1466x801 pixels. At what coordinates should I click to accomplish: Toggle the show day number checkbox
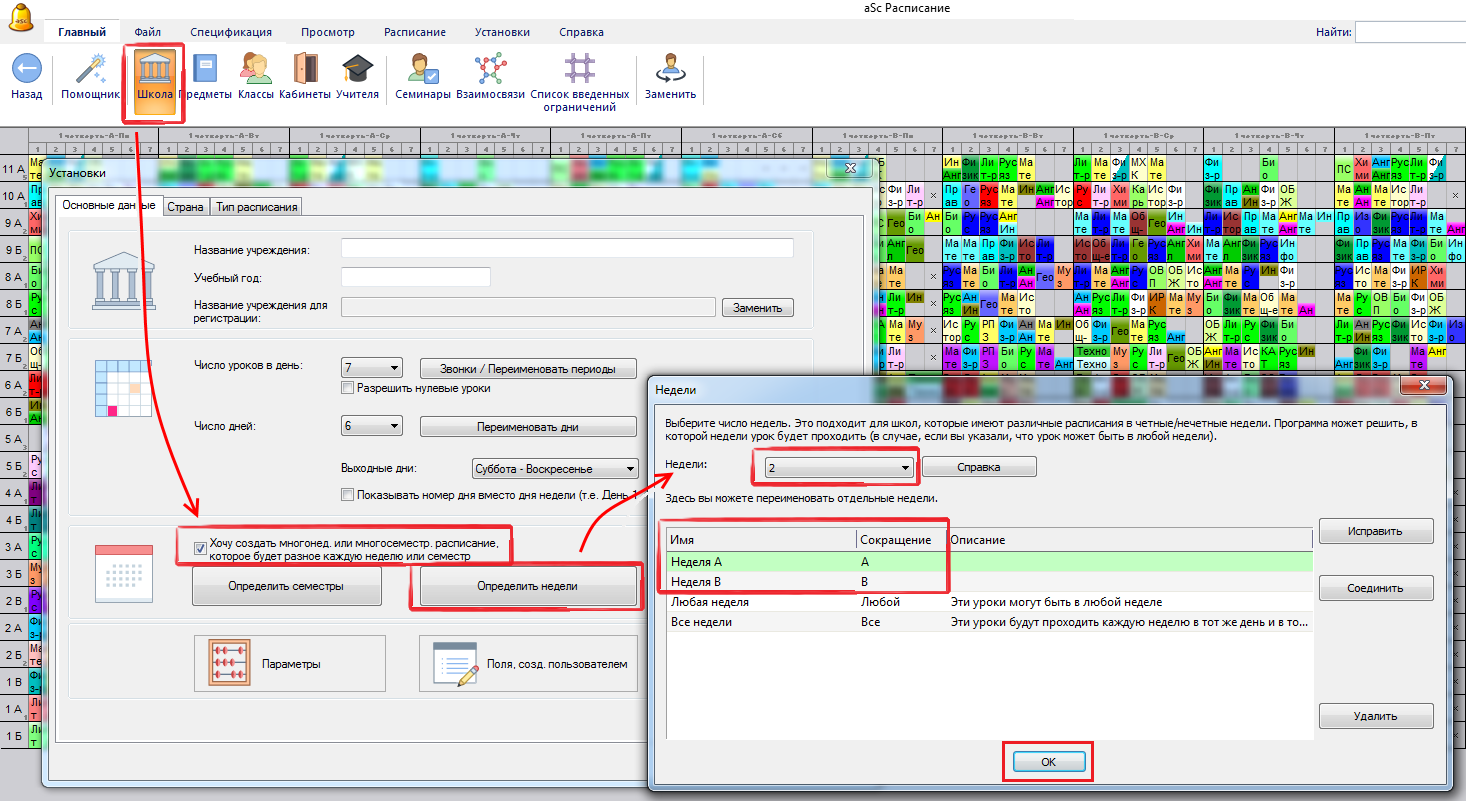point(348,494)
